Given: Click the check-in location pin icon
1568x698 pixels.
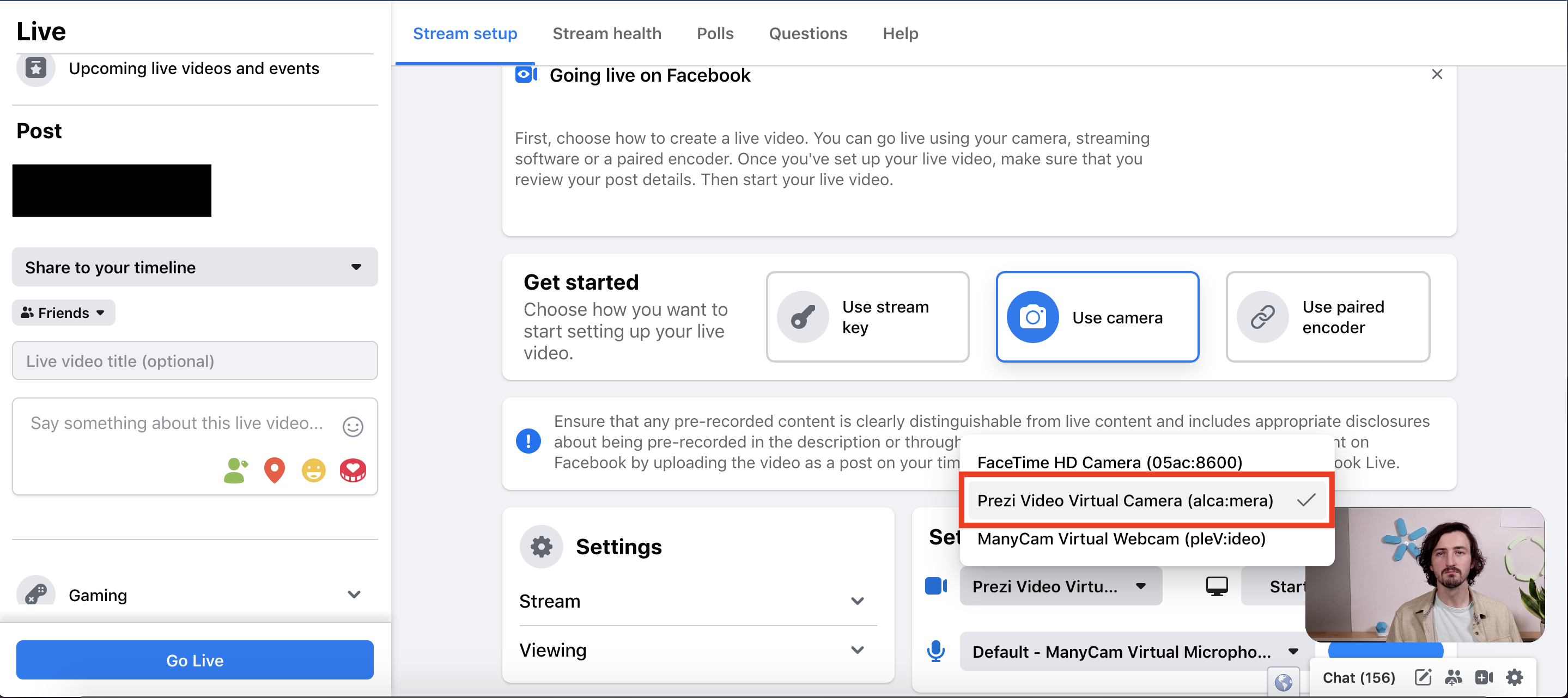Looking at the screenshot, I should coord(275,470).
